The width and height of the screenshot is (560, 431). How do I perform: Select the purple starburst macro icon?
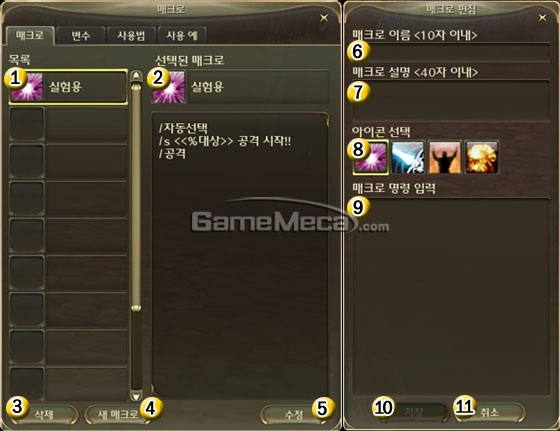(371, 157)
